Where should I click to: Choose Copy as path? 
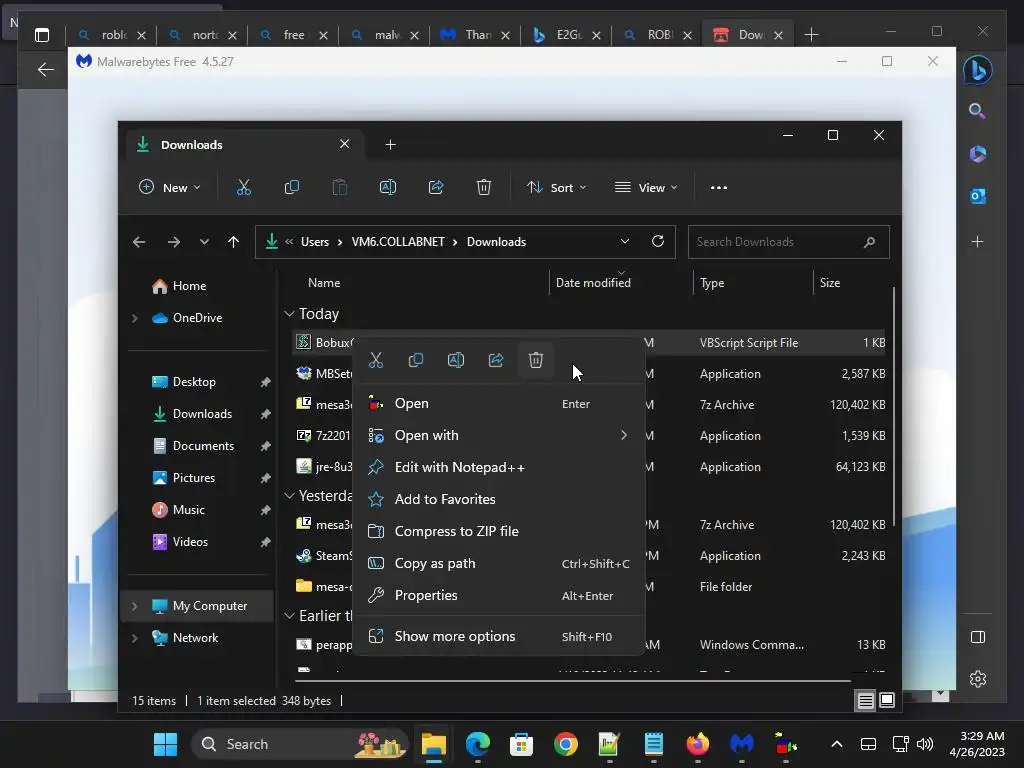click(499, 564)
